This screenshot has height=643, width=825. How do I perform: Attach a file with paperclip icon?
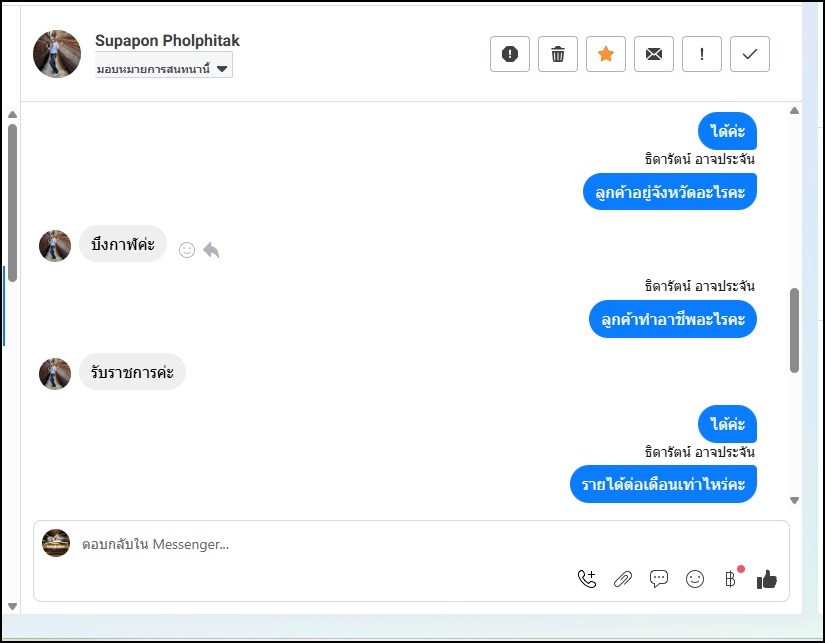point(623,579)
